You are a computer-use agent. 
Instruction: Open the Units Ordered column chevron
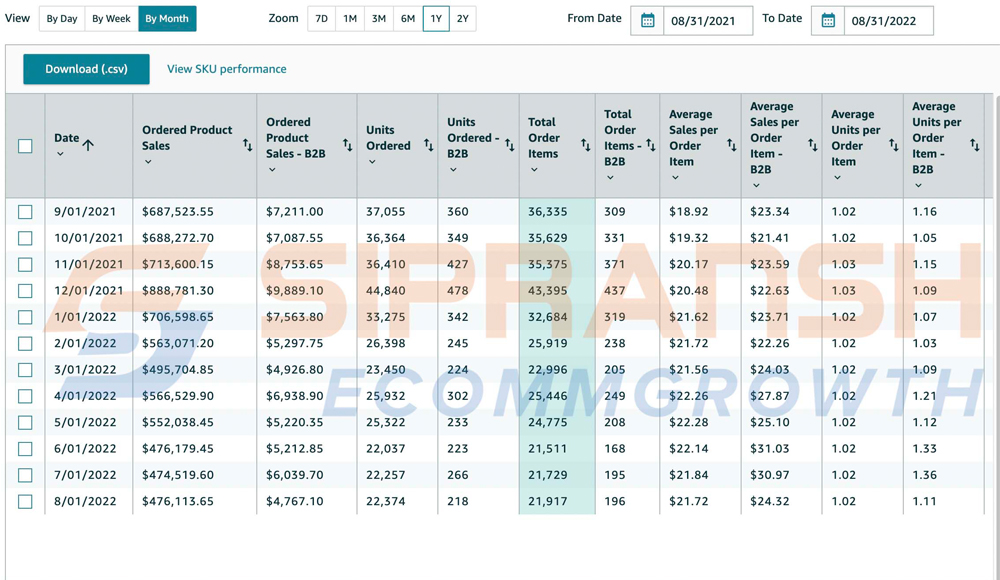click(x=372, y=162)
